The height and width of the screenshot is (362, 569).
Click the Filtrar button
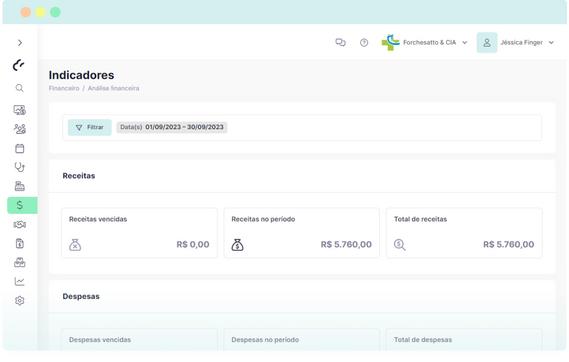click(x=90, y=127)
